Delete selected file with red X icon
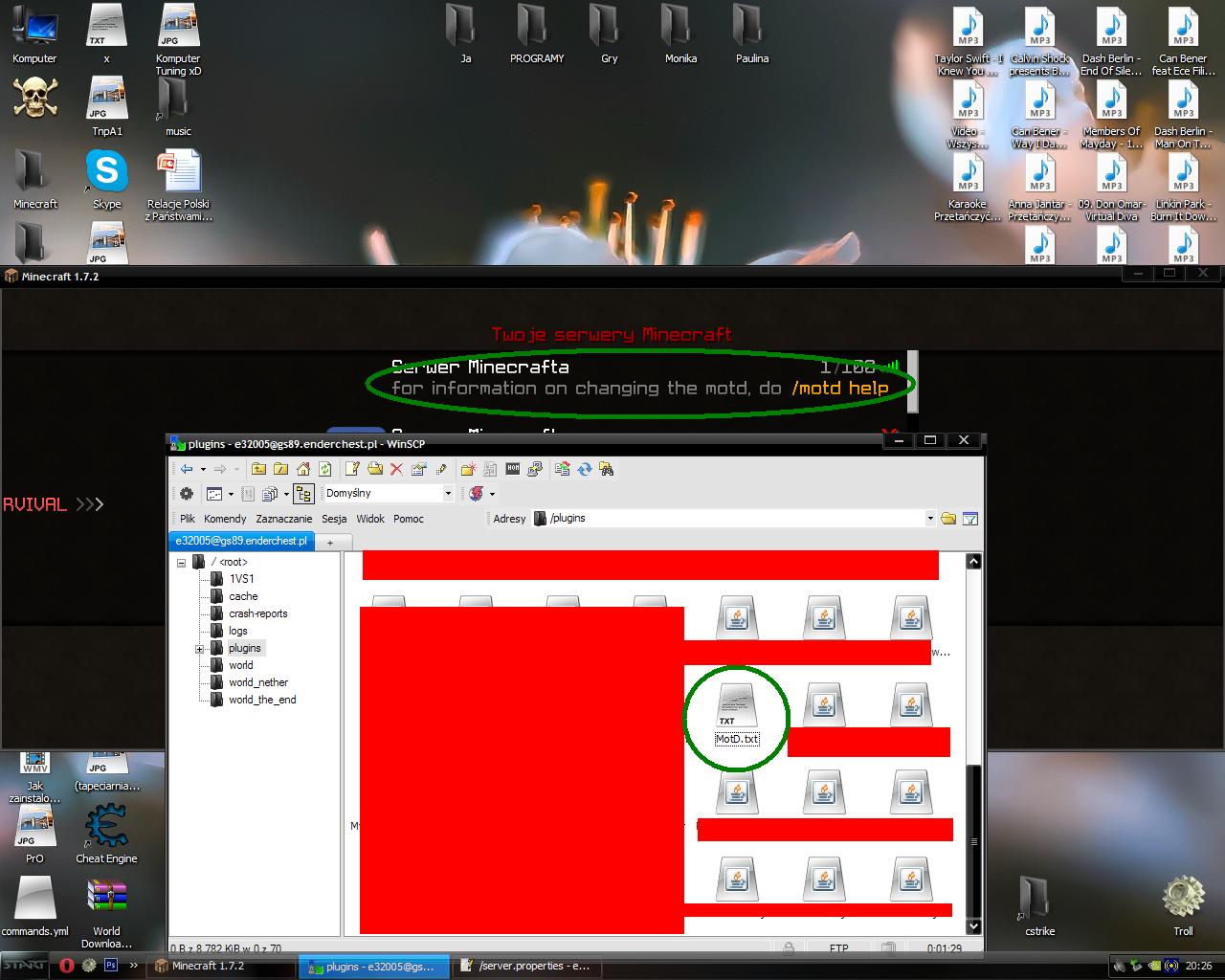1225x980 pixels. (397, 469)
